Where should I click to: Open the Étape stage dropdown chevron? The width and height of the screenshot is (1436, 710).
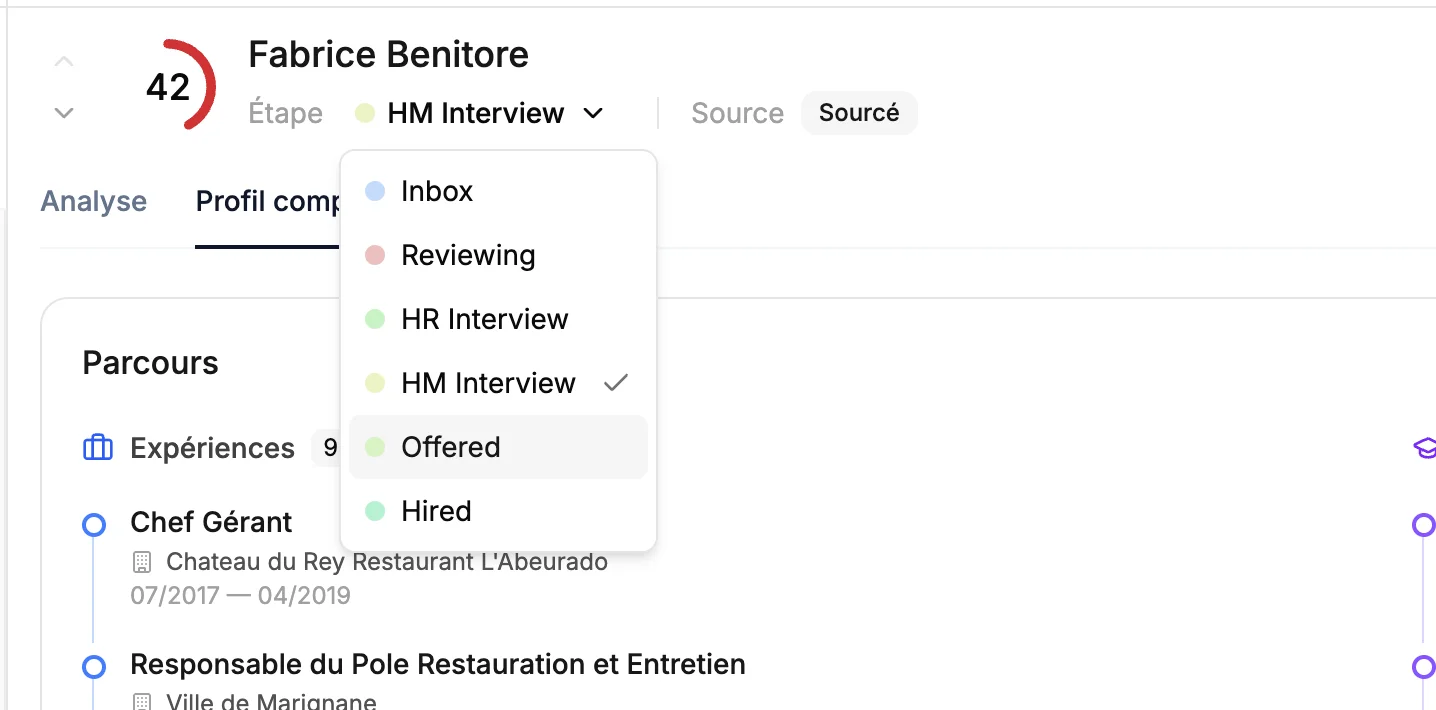(593, 114)
